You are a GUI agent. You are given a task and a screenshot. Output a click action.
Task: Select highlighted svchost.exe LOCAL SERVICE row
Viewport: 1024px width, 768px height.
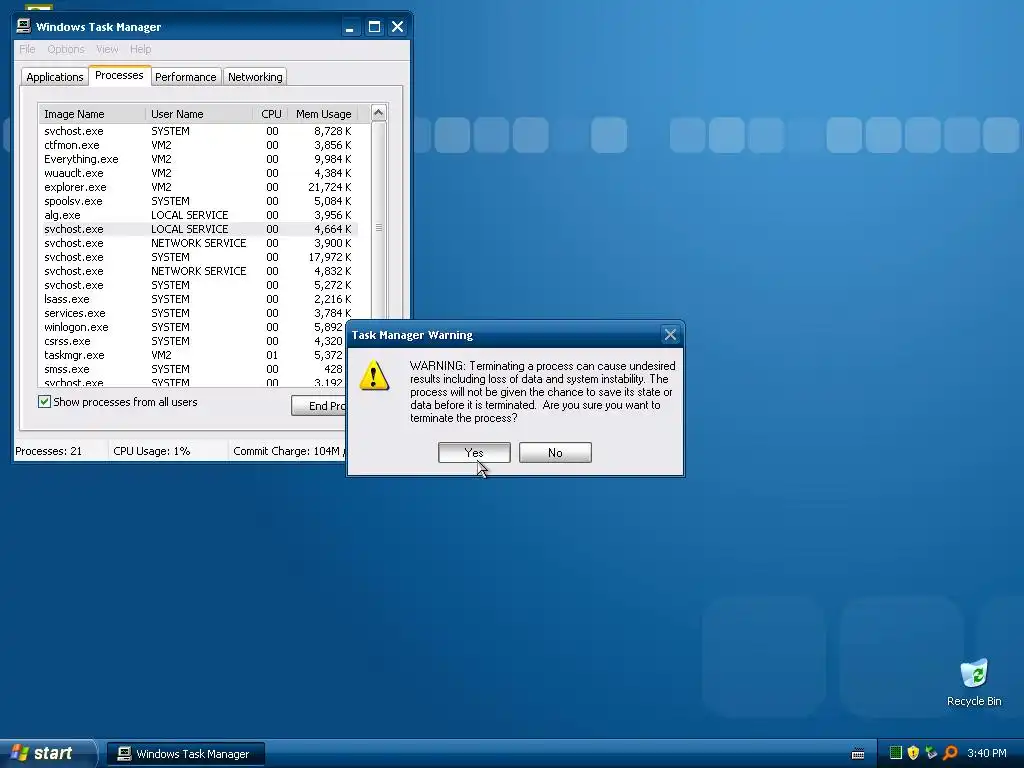198,229
